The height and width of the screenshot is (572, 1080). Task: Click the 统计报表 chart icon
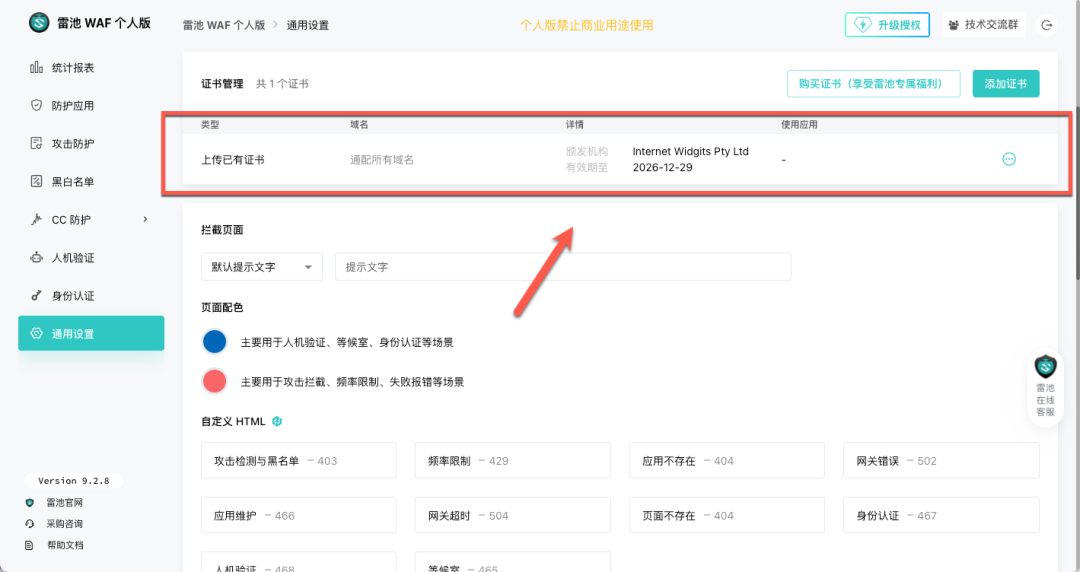[x=36, y=68]
